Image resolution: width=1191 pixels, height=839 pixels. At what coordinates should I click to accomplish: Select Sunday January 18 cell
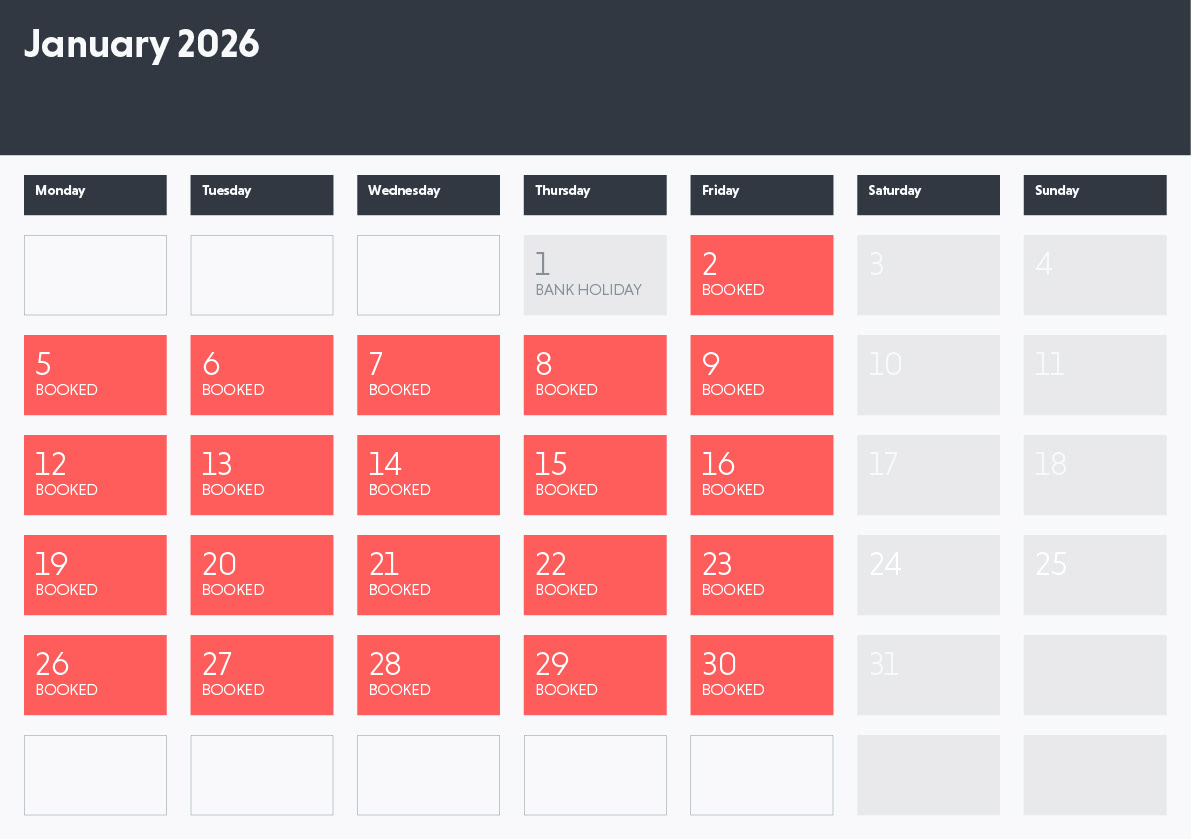tap(1094, 475)
